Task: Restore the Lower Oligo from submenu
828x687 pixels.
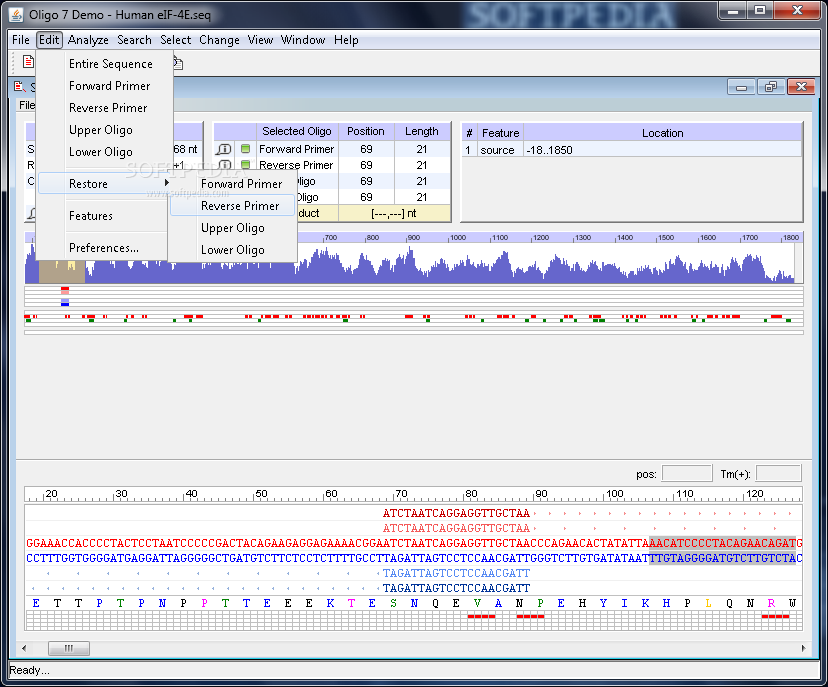Action: (233, 250)
